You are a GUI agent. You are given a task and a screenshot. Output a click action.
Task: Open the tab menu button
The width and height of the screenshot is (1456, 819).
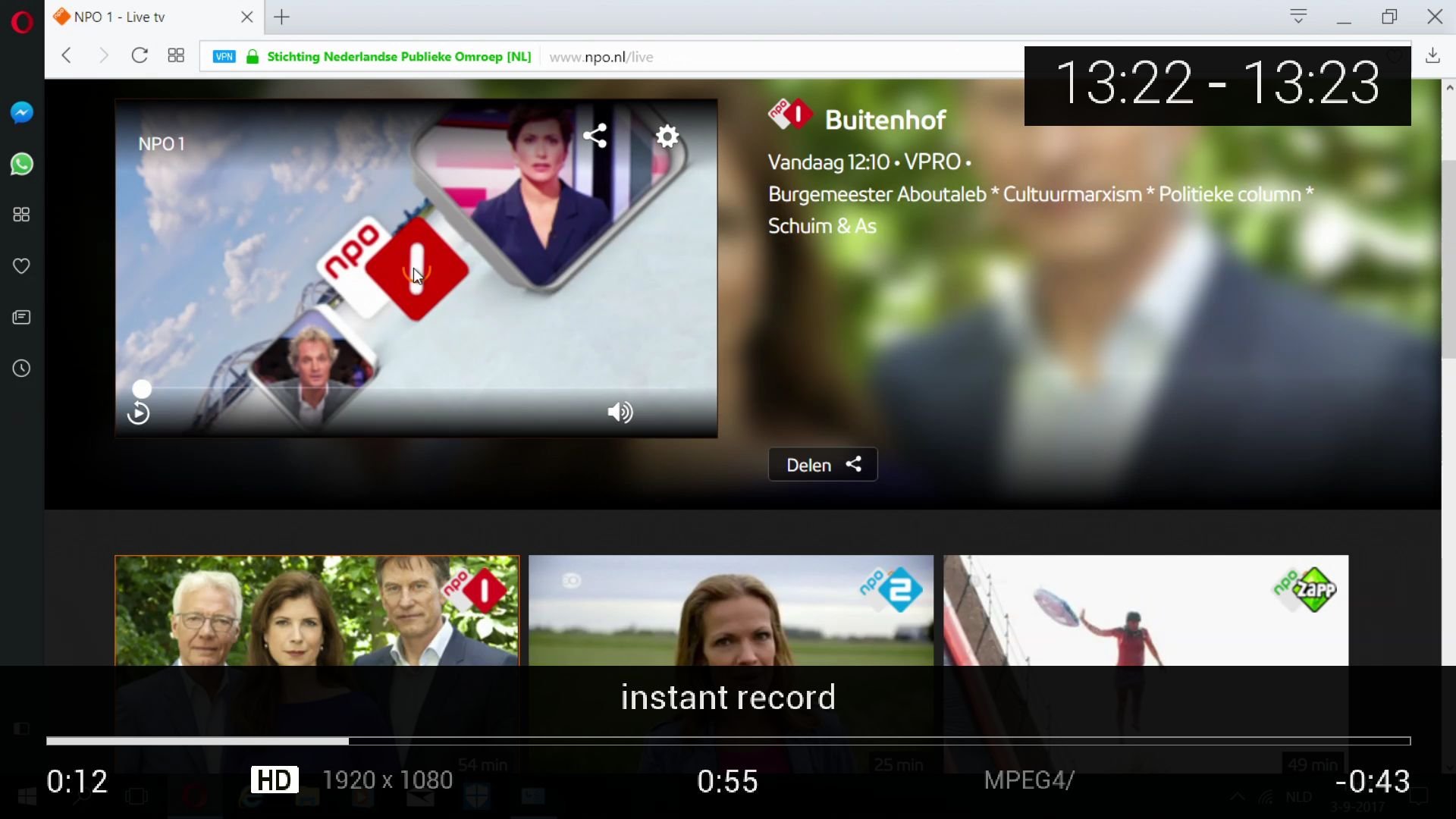point(1298,16)
